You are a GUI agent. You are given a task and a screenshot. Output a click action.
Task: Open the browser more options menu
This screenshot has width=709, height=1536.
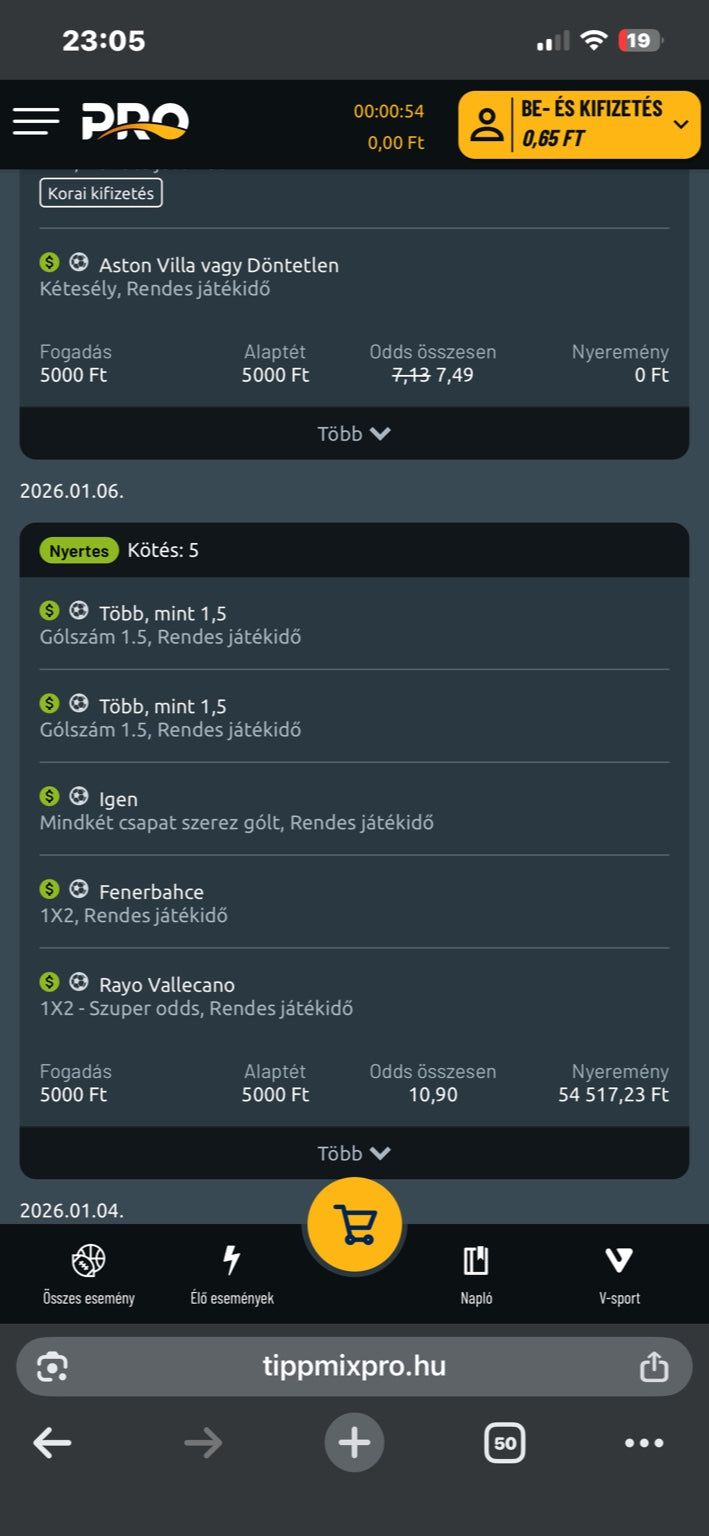644,1442
